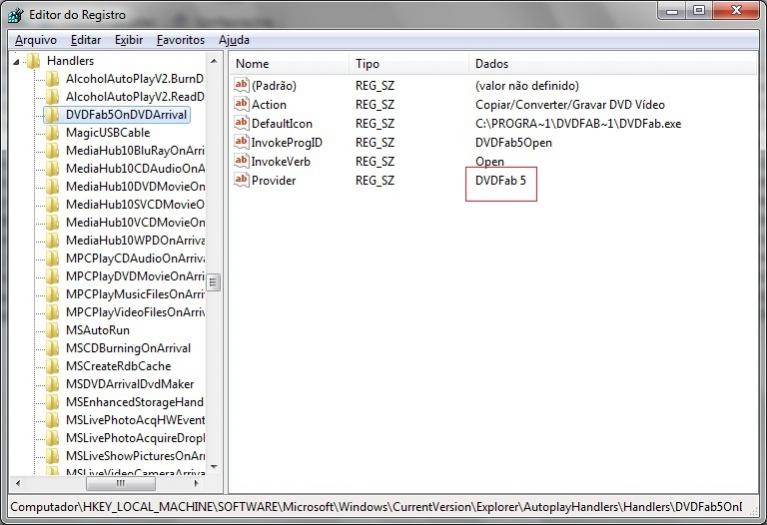The height and width of the screenshot is (525, 767).
Task: Click the Registry Editor title bar icon
Action: 16,15
